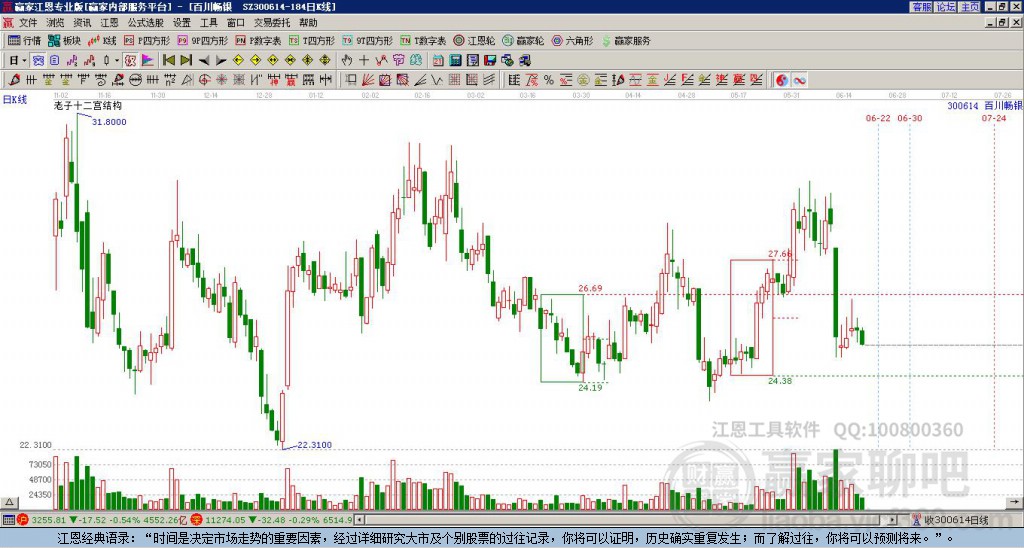Click the keyboard icon in status bar
This screenshot has height=548, width=1024.
tap(8, 520)
